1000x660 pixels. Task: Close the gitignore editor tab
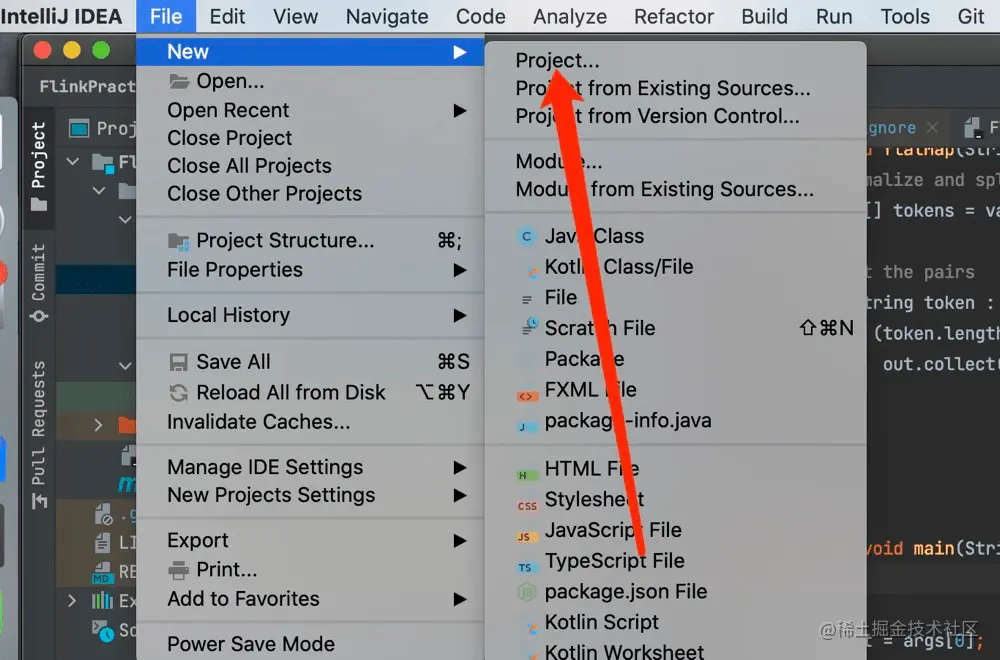pos(932,128)
